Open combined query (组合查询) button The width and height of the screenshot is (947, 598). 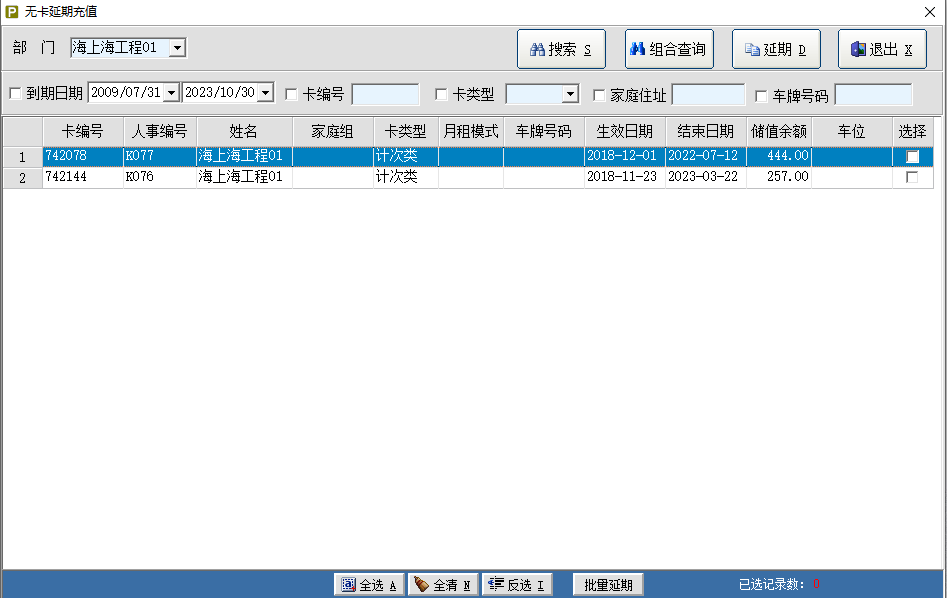pyautogui.click(x=668, y=49)
